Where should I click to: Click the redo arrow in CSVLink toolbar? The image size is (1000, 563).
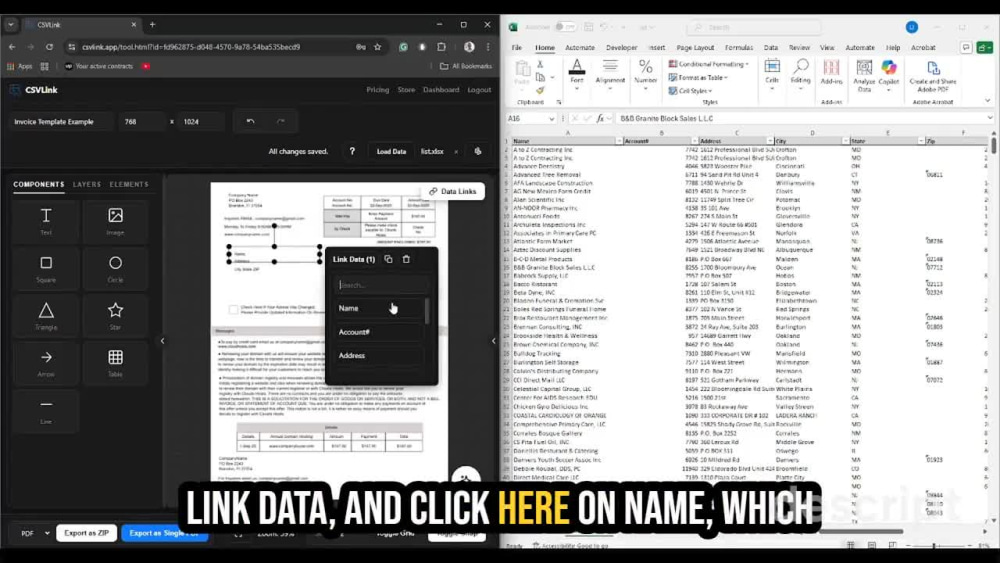[280, 121]
